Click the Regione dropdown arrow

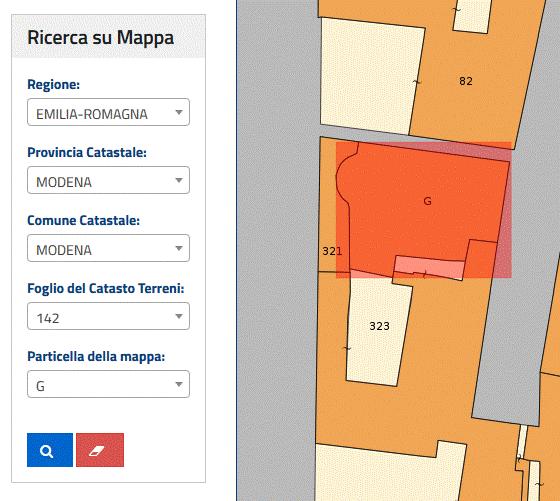179,112
